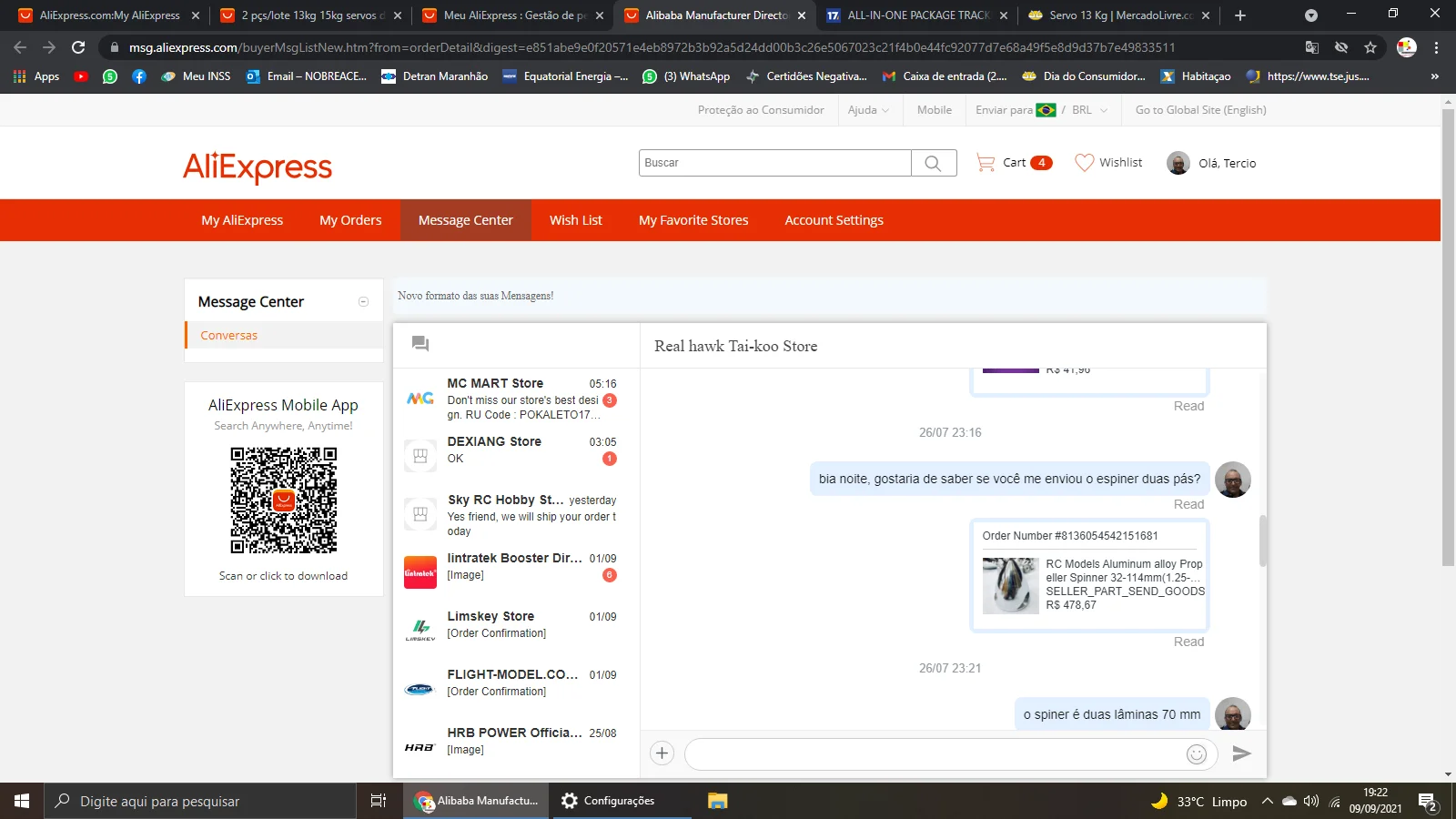Open the Limskey Store conversation
Image resolution: width=1456 pixels, height=819 pixels.
point(516,632)
